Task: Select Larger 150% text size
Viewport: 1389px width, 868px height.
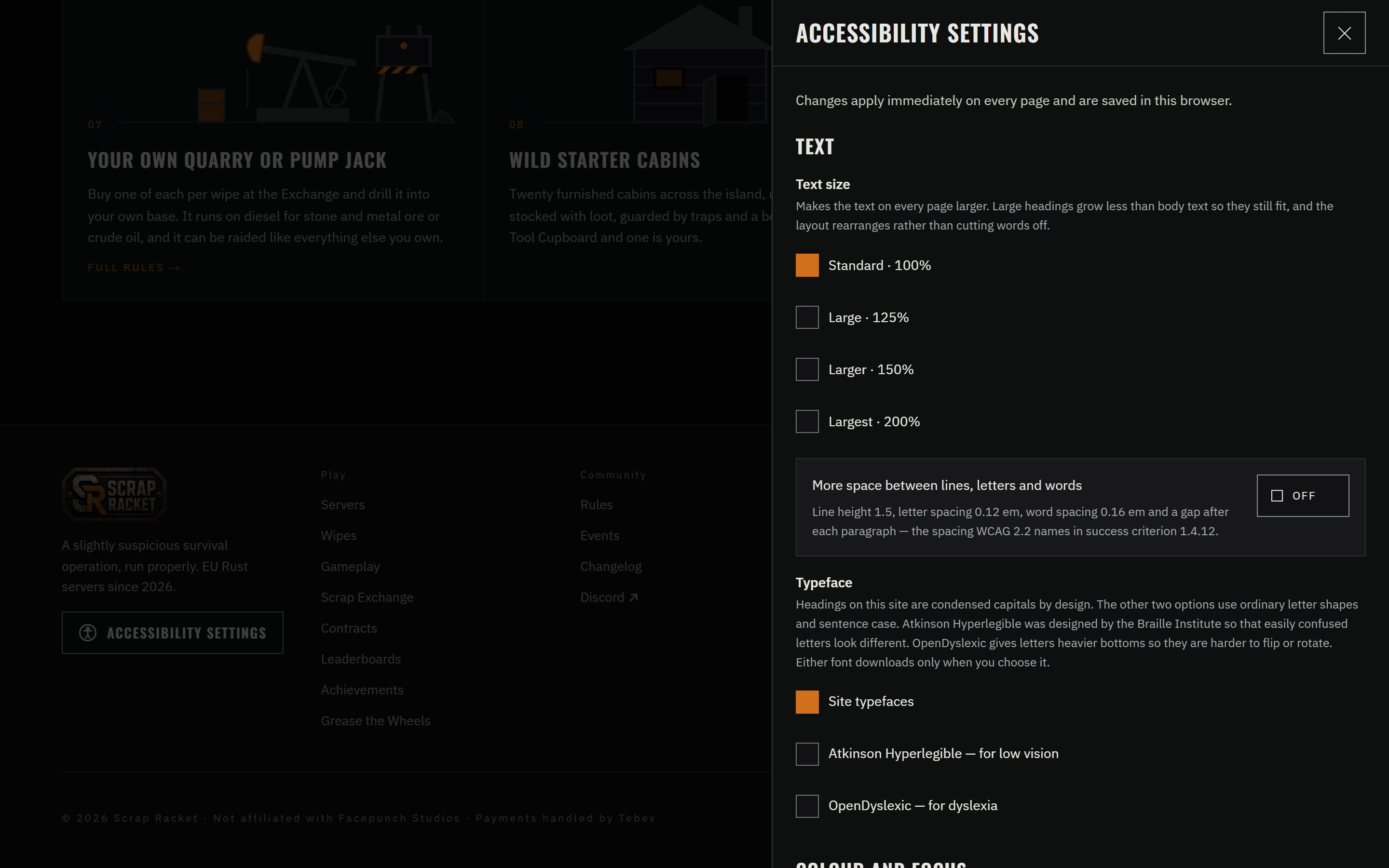Action: (855, 370)
